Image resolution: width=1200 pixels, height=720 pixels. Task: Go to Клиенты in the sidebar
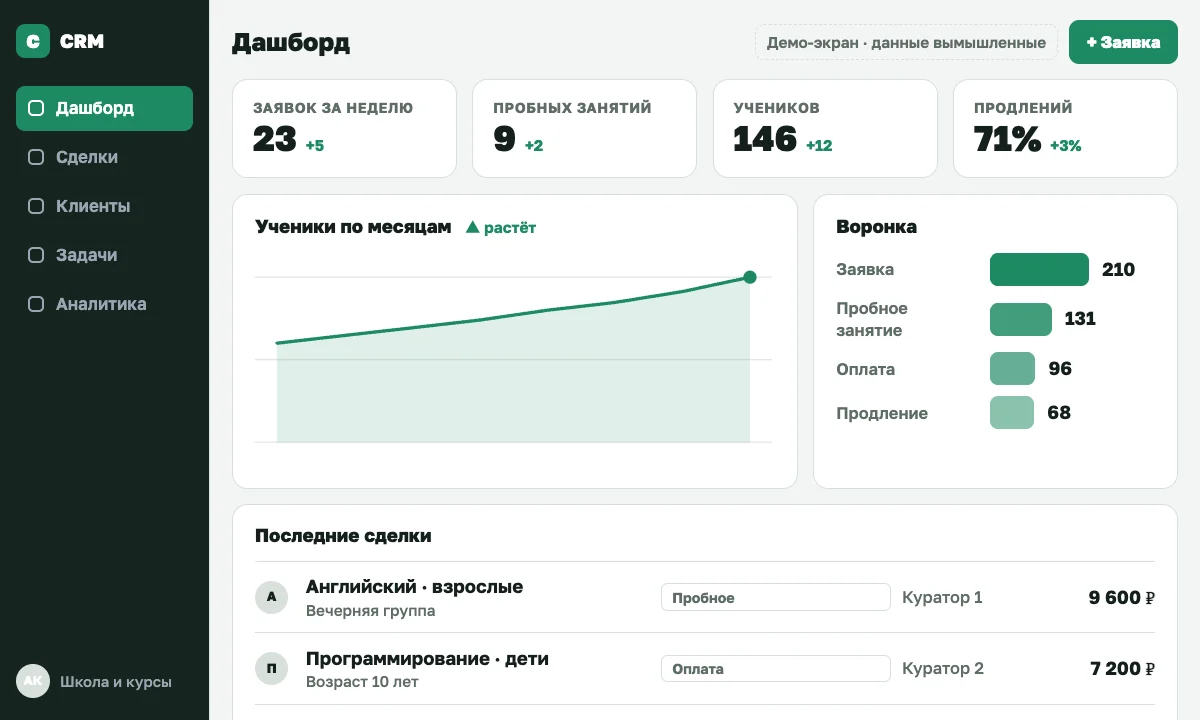click(x=104, y=206)
